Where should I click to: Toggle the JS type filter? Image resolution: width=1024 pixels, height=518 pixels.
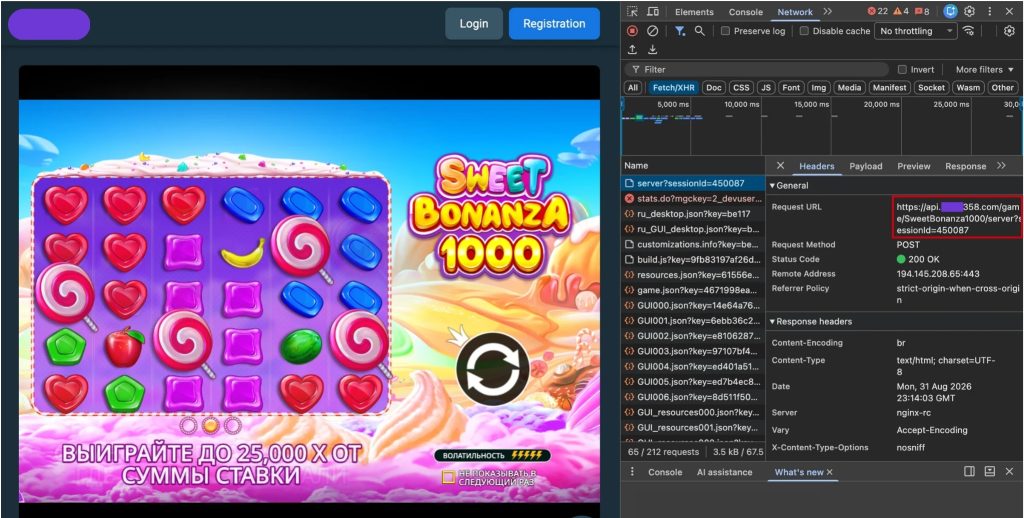pos(766,88)
